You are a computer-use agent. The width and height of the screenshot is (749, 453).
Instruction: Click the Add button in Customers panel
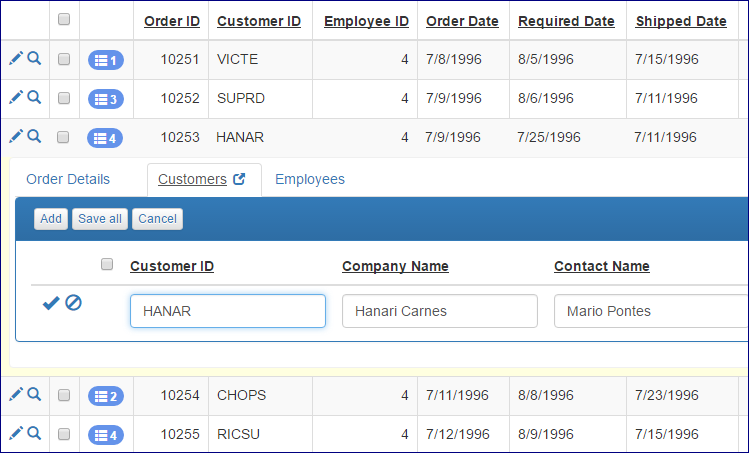tap(51, 219)
